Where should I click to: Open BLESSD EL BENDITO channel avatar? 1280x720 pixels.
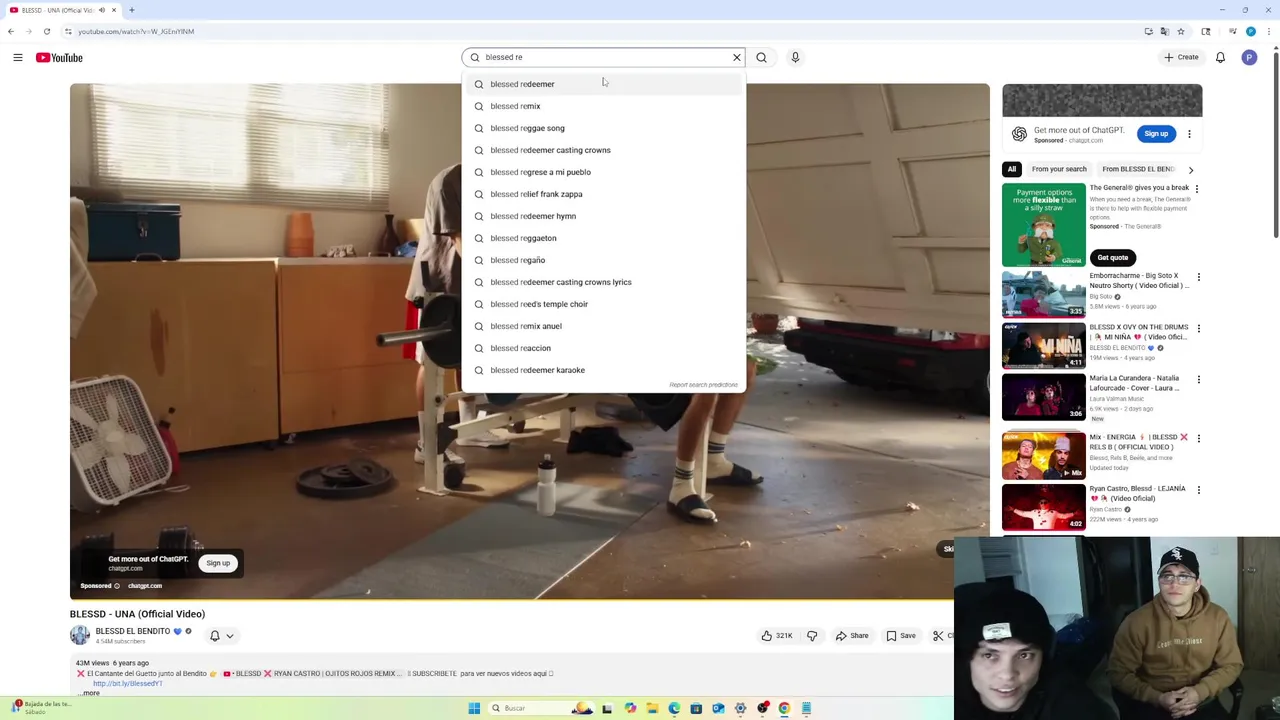pyautogui.click(x=79, y=635)
